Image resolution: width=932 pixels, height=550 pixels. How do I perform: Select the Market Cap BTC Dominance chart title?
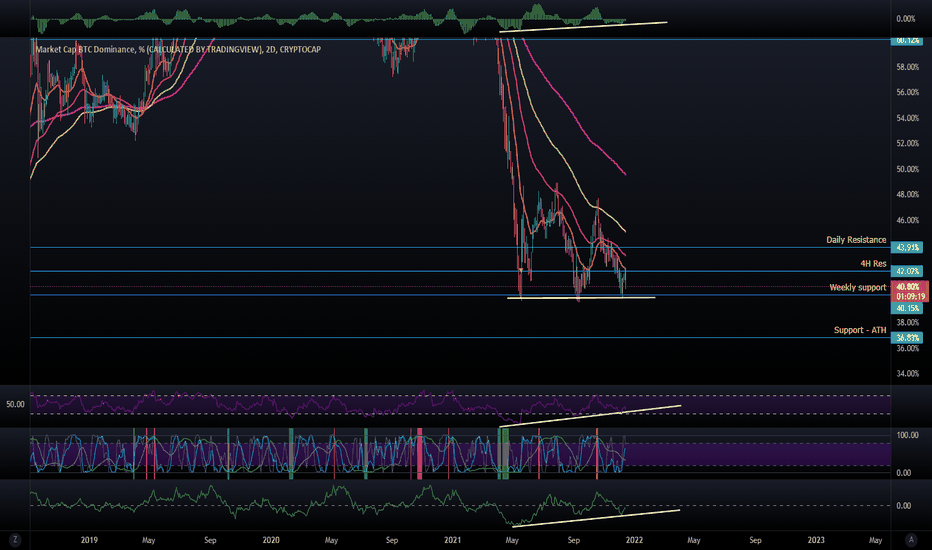(178, 49)
